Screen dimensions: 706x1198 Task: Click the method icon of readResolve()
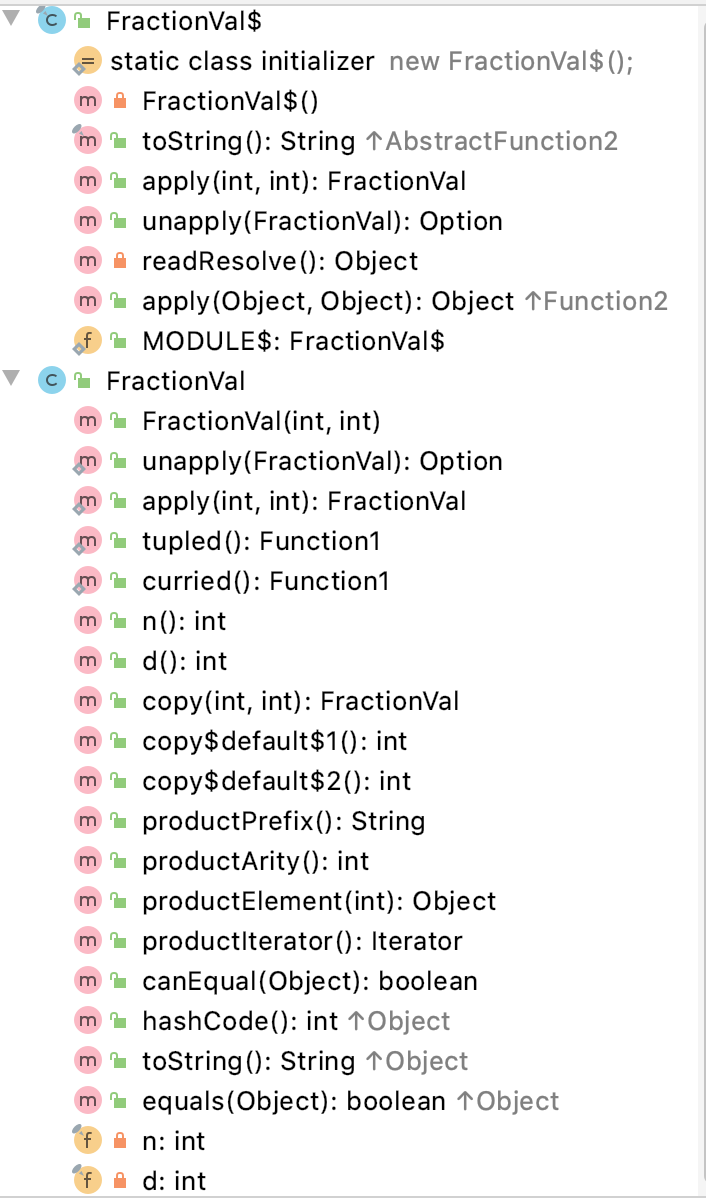[87, 261]
